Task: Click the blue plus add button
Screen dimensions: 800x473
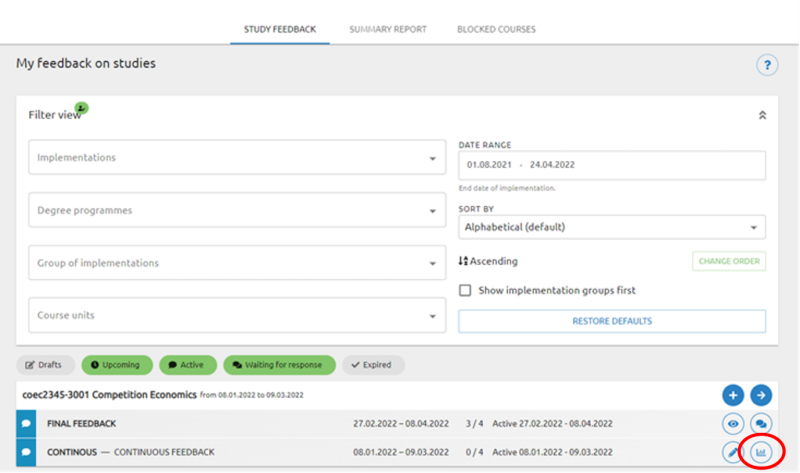Action: 733,395
